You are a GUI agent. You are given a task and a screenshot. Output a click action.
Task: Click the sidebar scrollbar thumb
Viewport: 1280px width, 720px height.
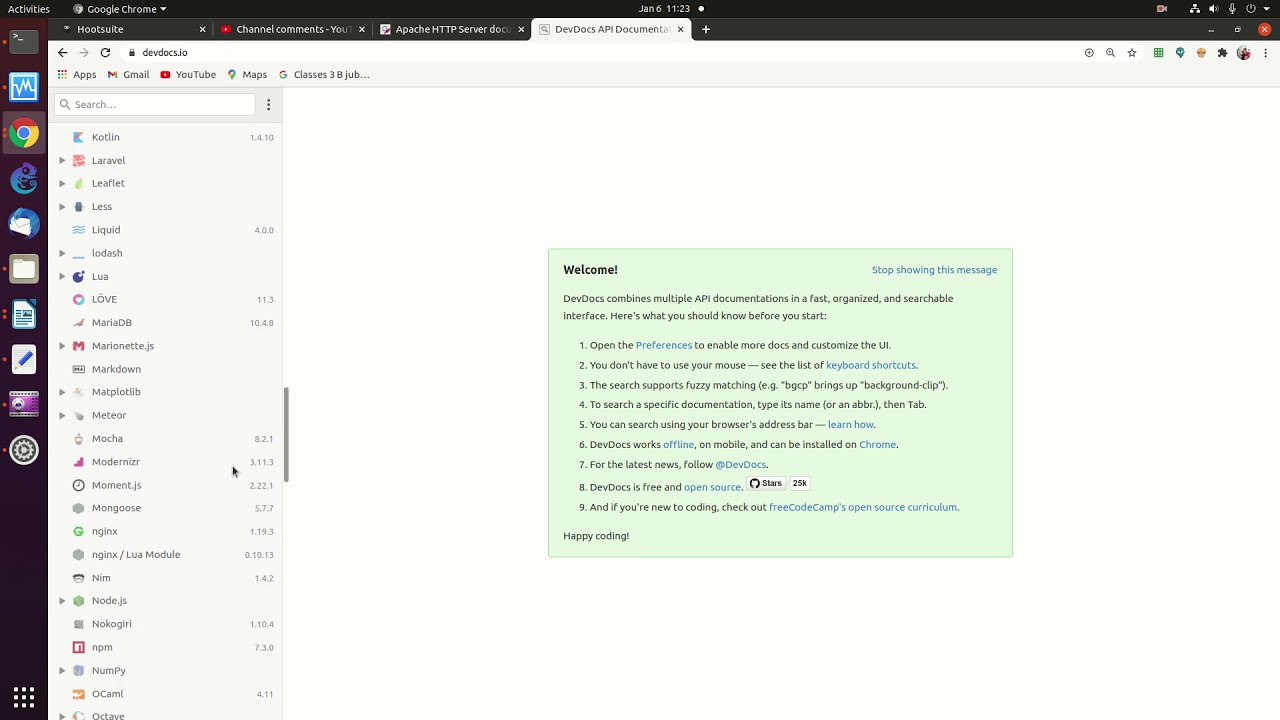[286, 435]
